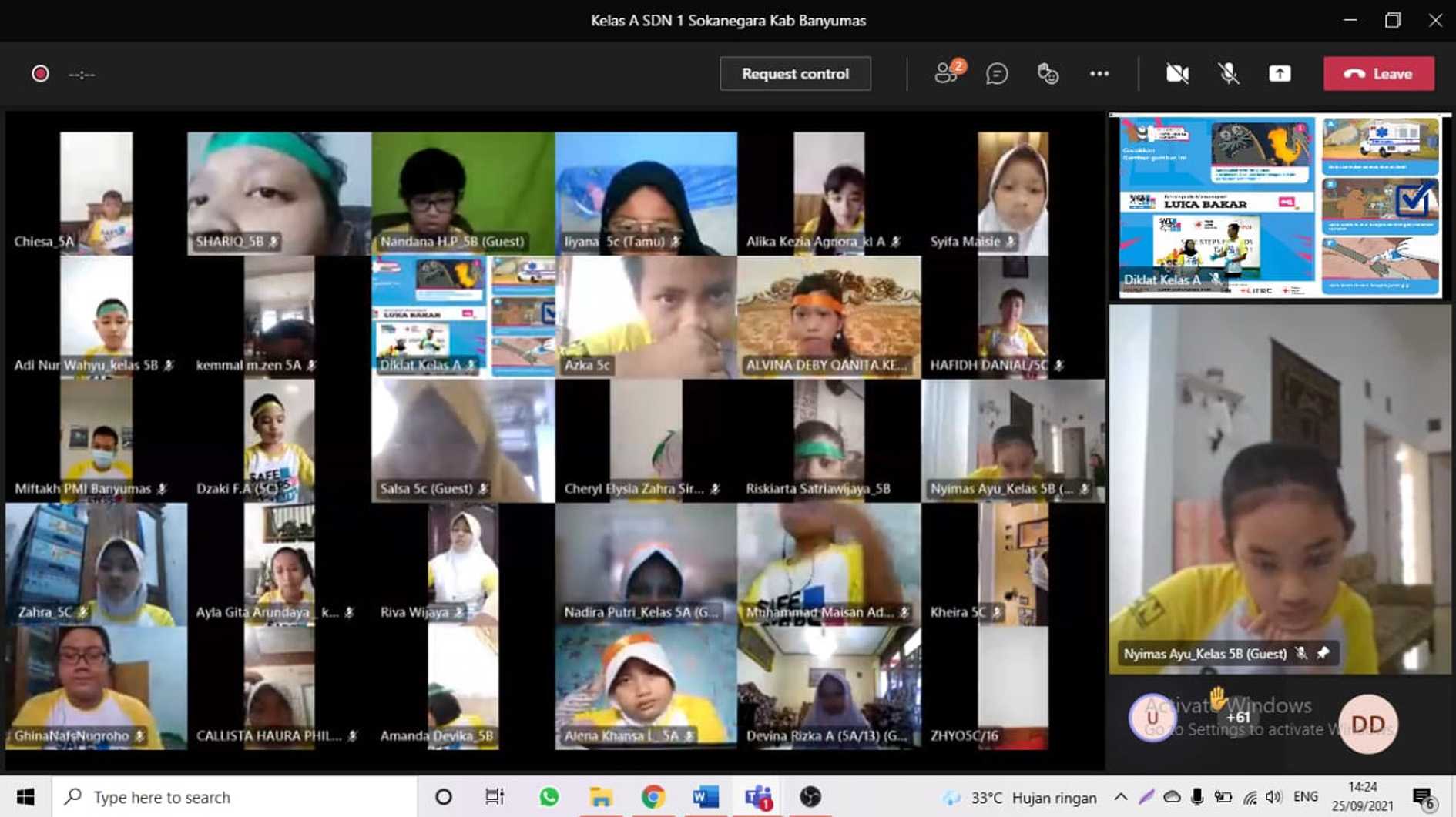Expand the hidden system tray icons chevron
The height and width of the screenshot is (817, 1456).
coord(1121,797)
